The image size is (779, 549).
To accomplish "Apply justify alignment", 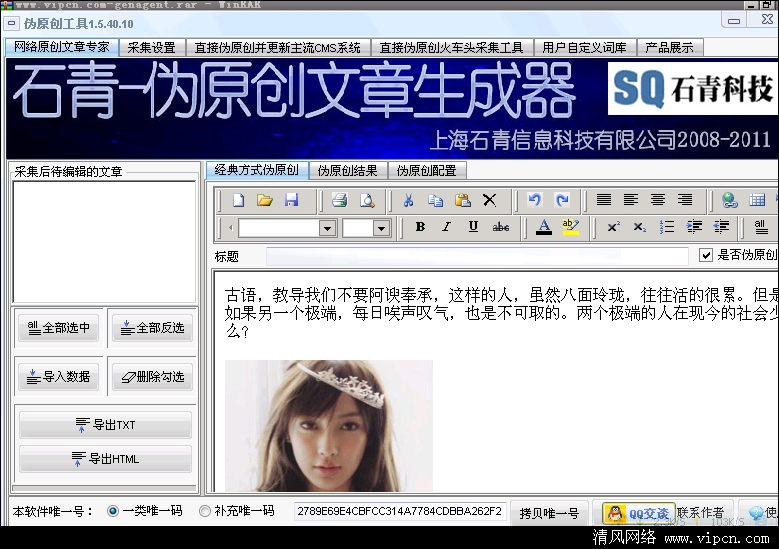I will tap(604, 200).
